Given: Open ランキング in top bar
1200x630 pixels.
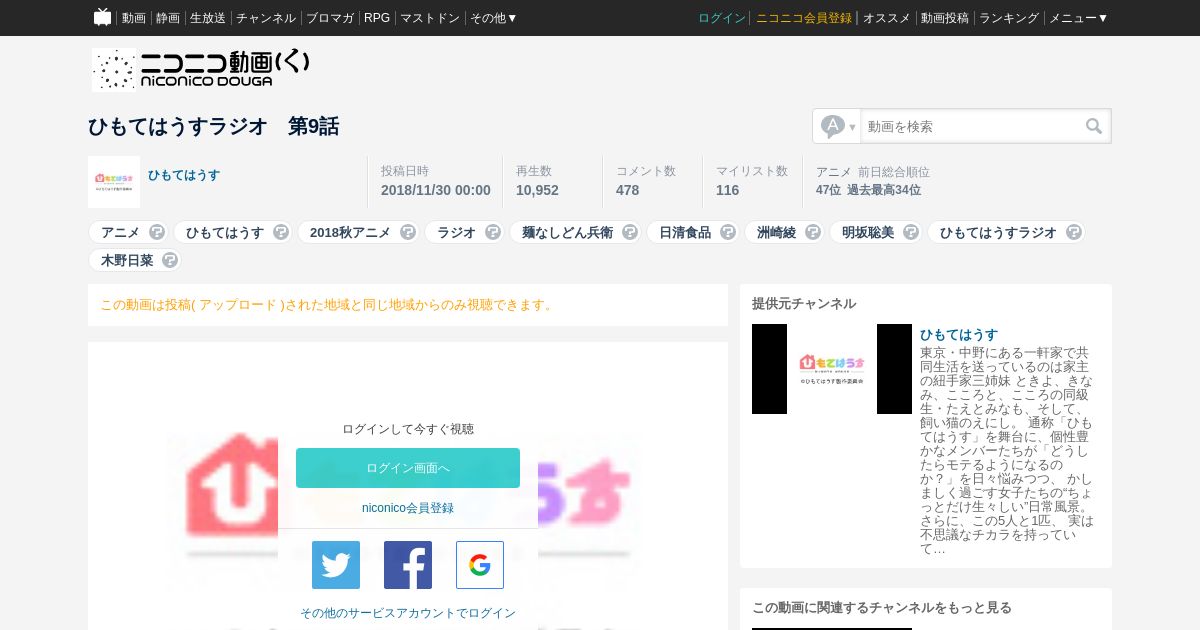Looking at the screenshot, I should pos(1009,18).
